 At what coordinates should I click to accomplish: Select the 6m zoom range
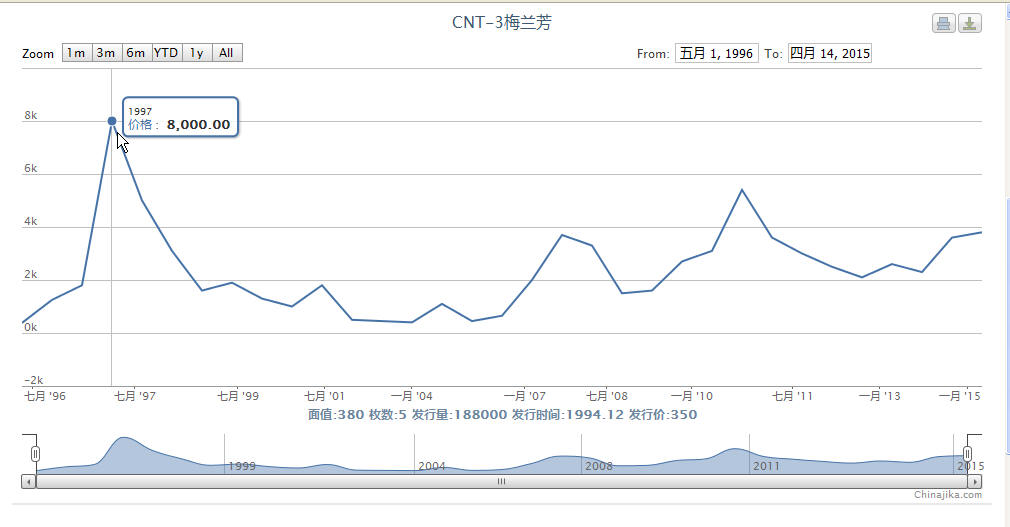click(x=137, y=53)
